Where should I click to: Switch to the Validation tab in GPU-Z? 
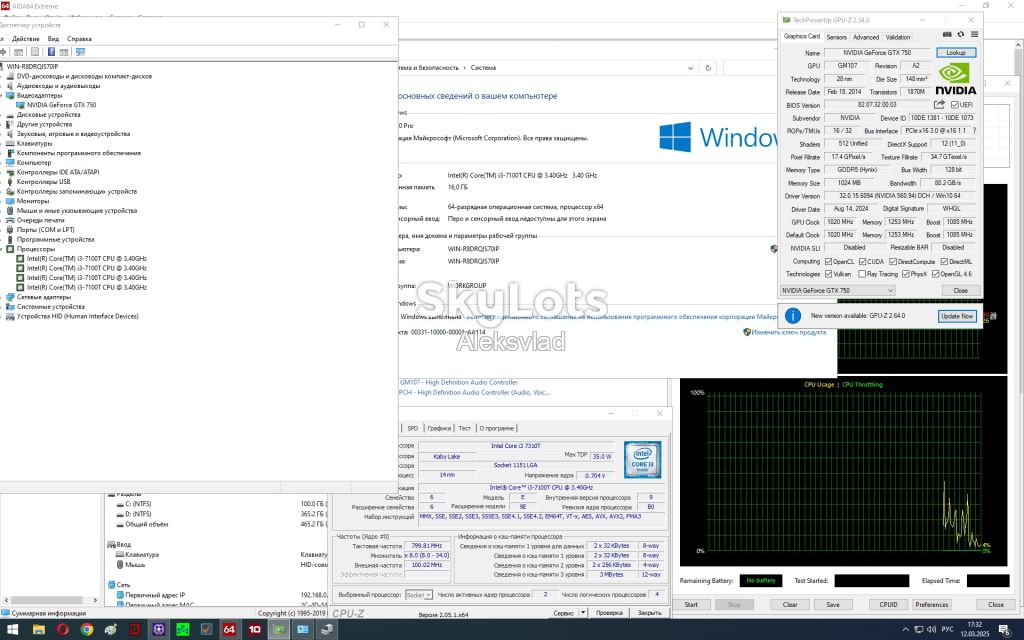pos(898,37)
